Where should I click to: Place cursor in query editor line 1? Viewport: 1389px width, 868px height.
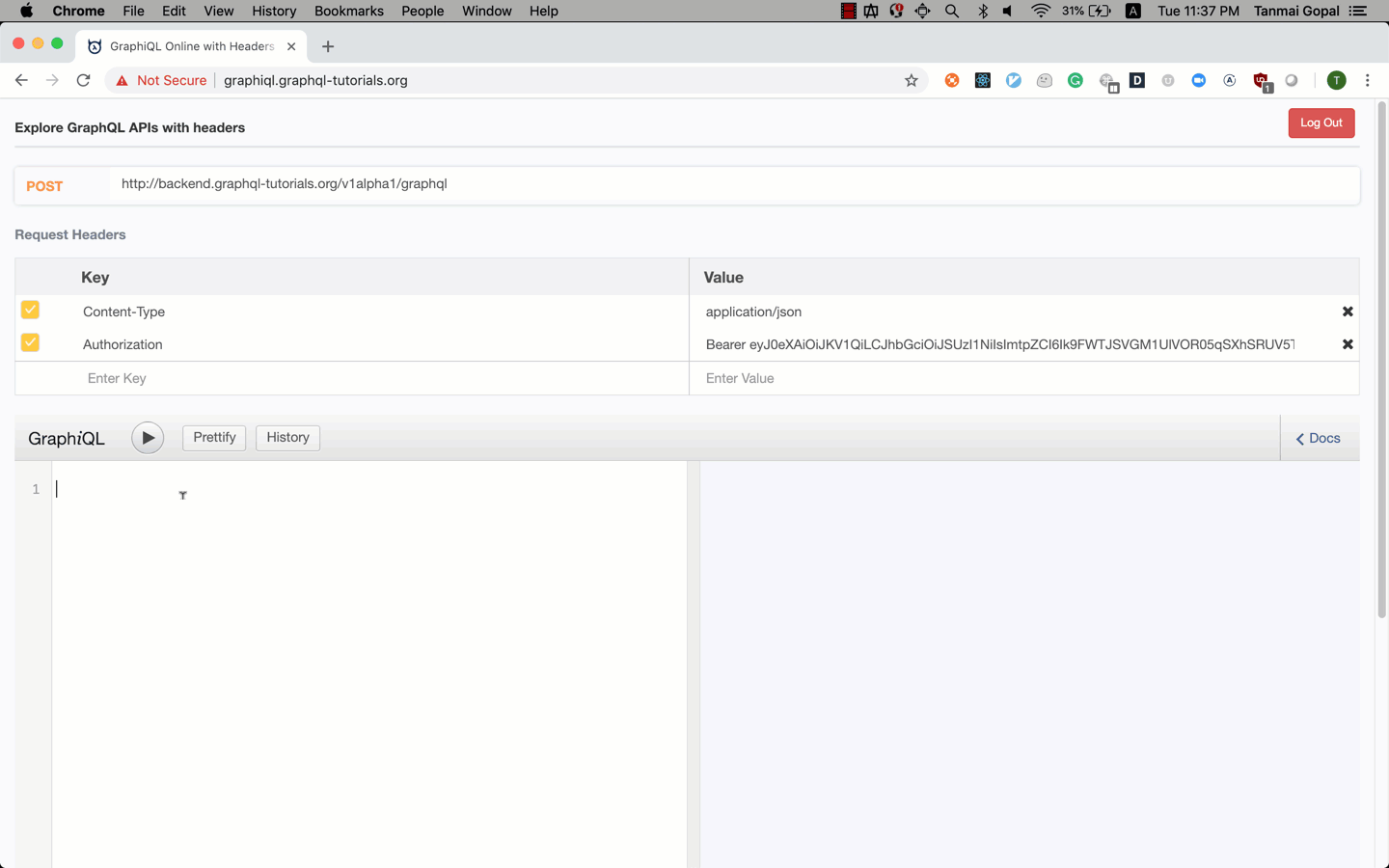tap(369, 489)
